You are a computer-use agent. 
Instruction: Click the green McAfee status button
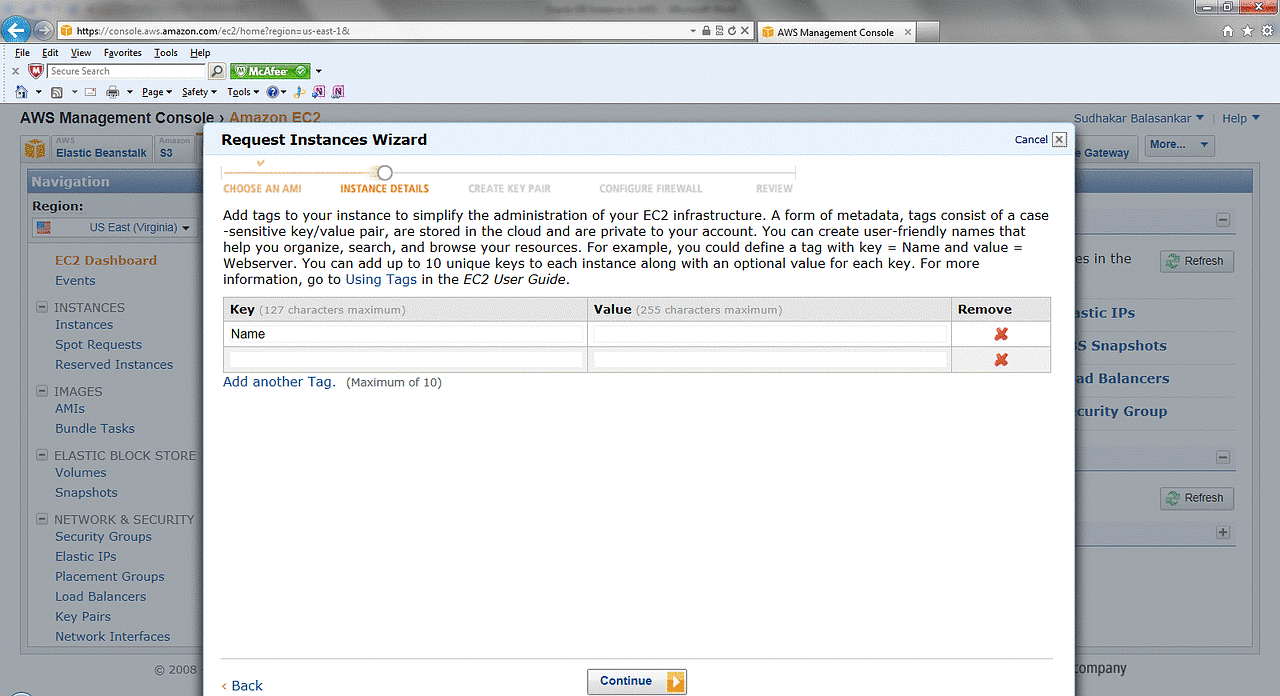tap(270, 71)
